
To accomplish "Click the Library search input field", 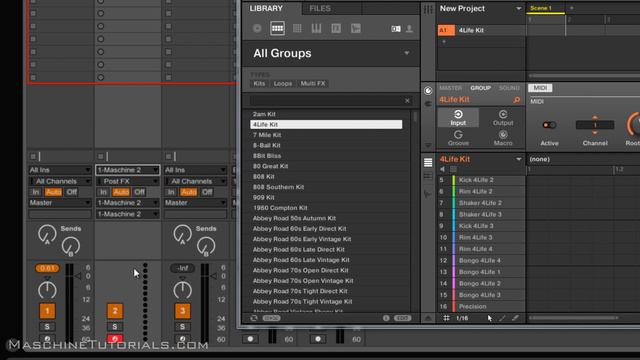I will pos(327,100).
